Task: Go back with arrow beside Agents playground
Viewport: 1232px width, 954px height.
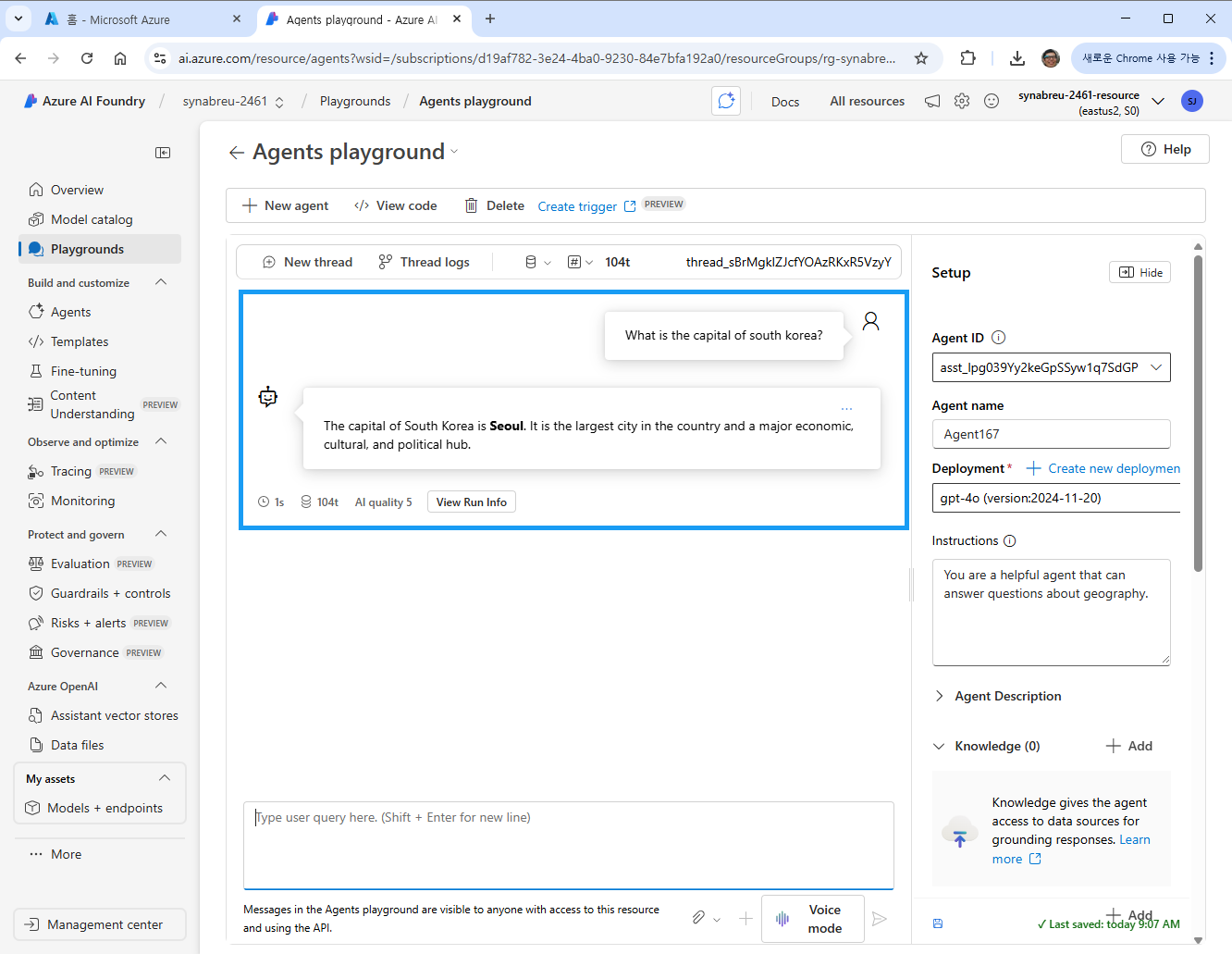Action: point(237,153)
